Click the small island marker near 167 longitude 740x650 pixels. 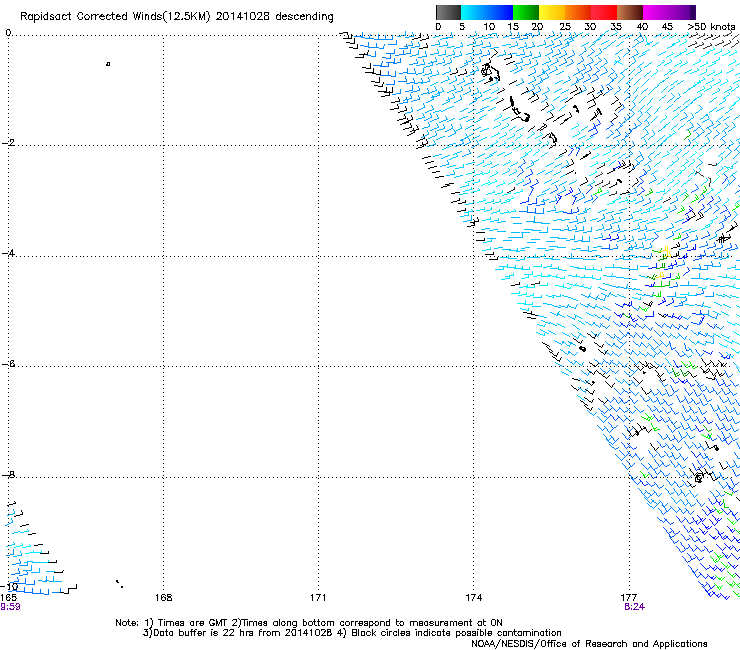108,64
